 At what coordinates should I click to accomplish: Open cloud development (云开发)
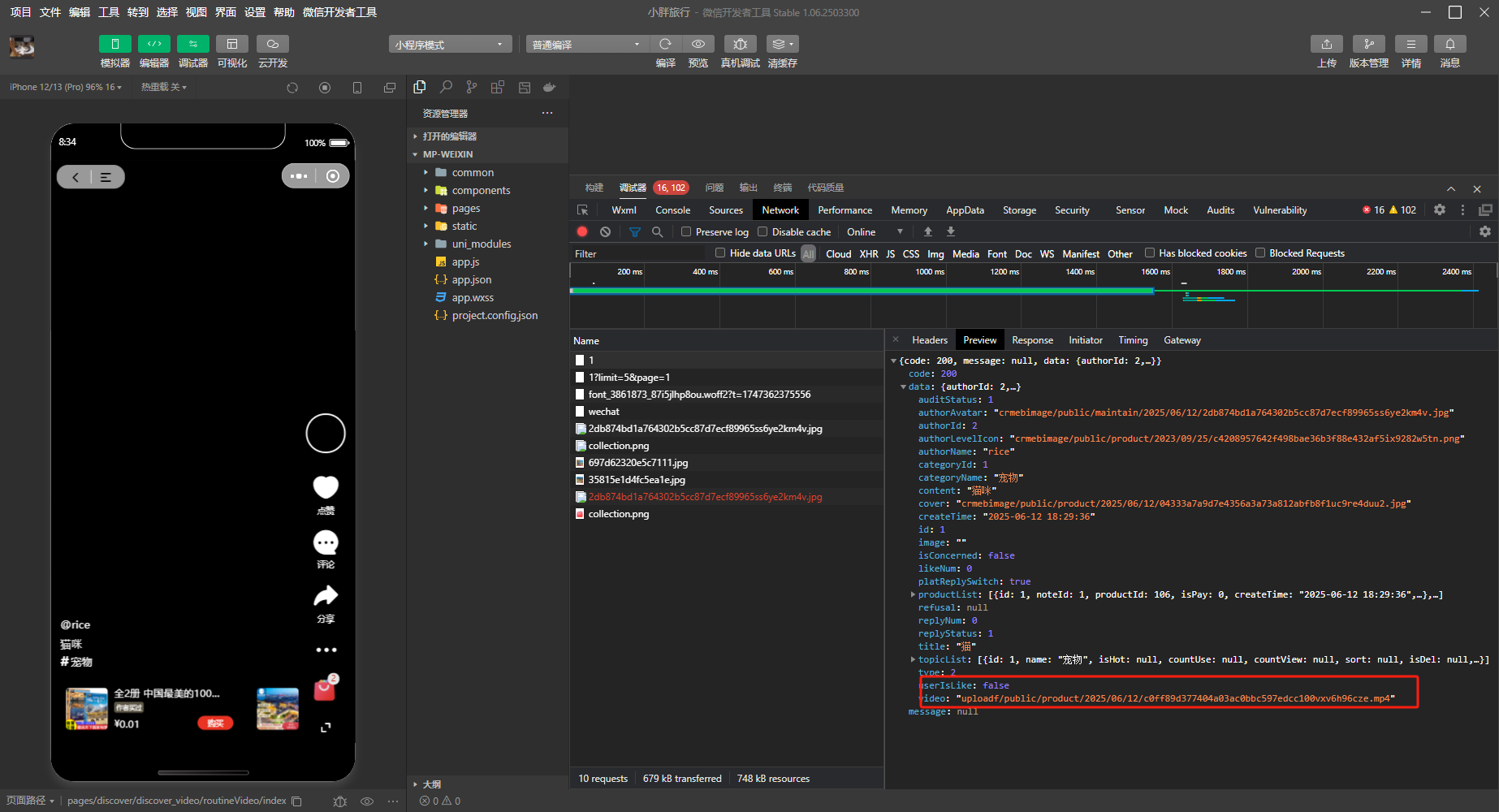273,44
